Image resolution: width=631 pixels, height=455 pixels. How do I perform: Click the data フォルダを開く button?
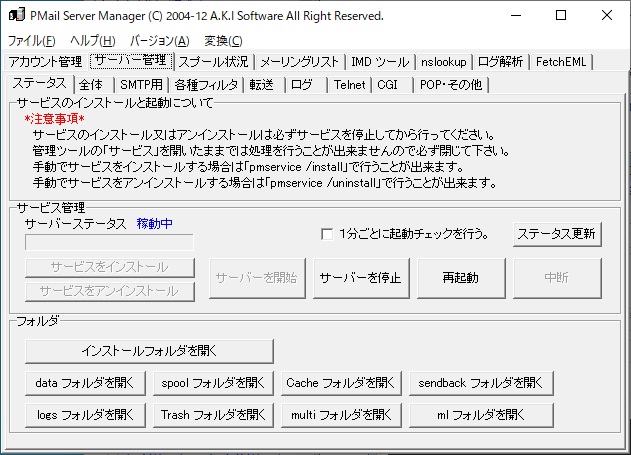tap(85, 383)
